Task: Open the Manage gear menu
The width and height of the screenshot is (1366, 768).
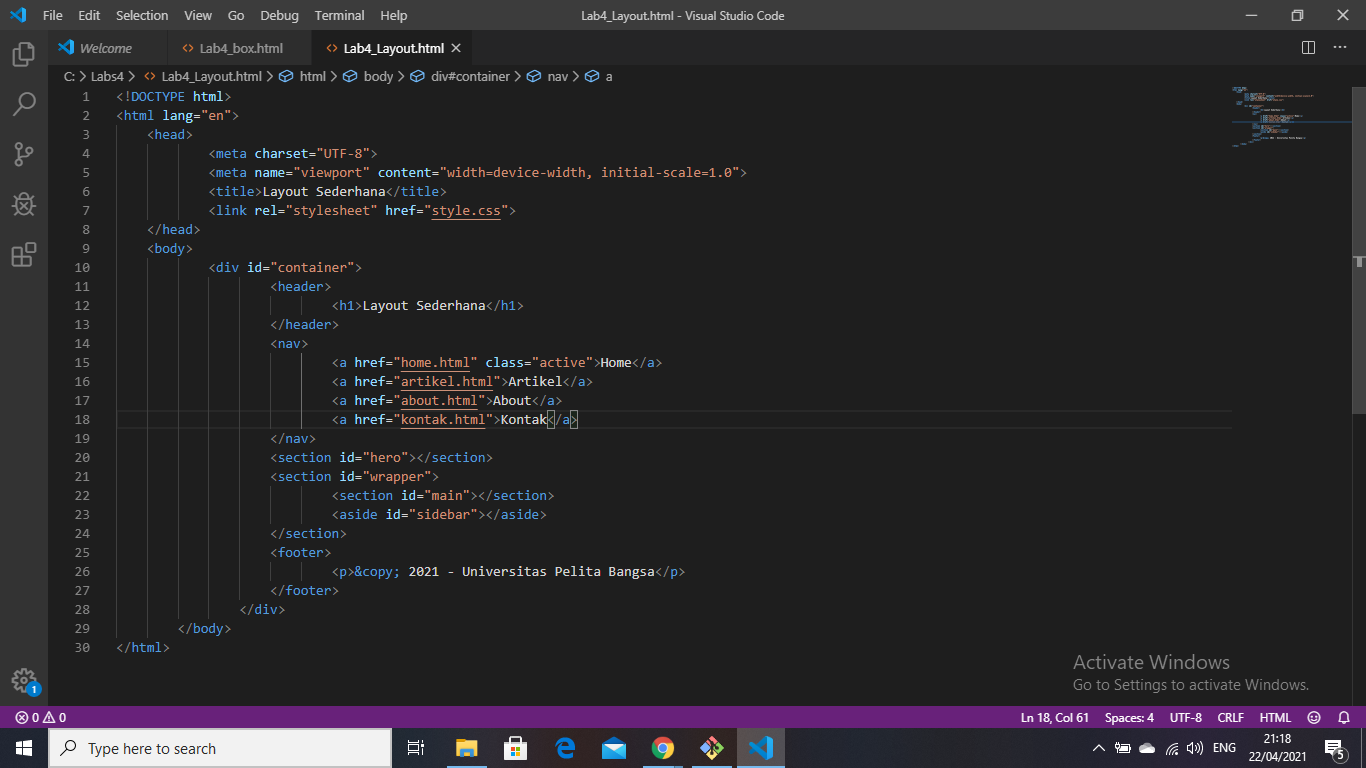Action: 22,681
